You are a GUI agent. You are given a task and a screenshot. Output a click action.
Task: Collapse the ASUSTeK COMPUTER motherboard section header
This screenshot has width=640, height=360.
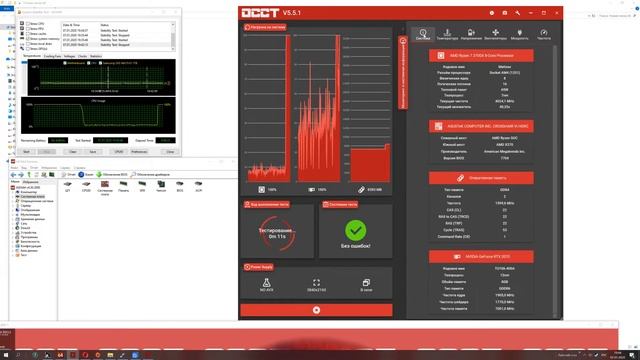[x=481, y=127]
